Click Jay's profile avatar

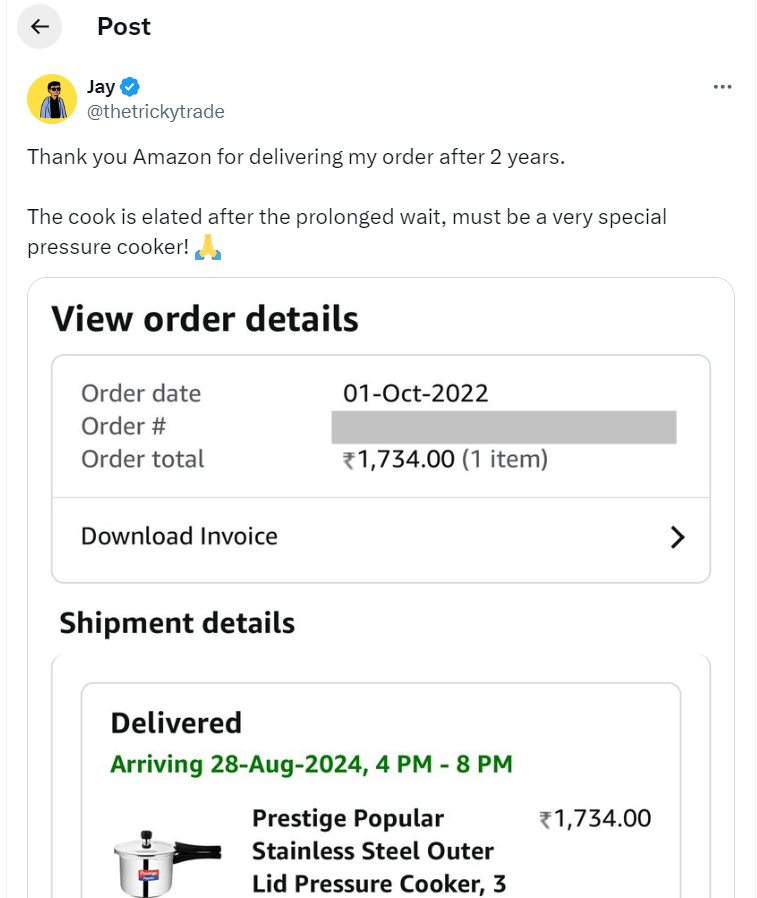coord(52,99)
